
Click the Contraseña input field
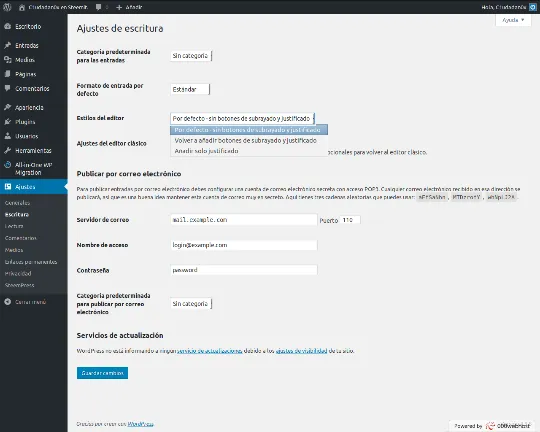point(243,270)
